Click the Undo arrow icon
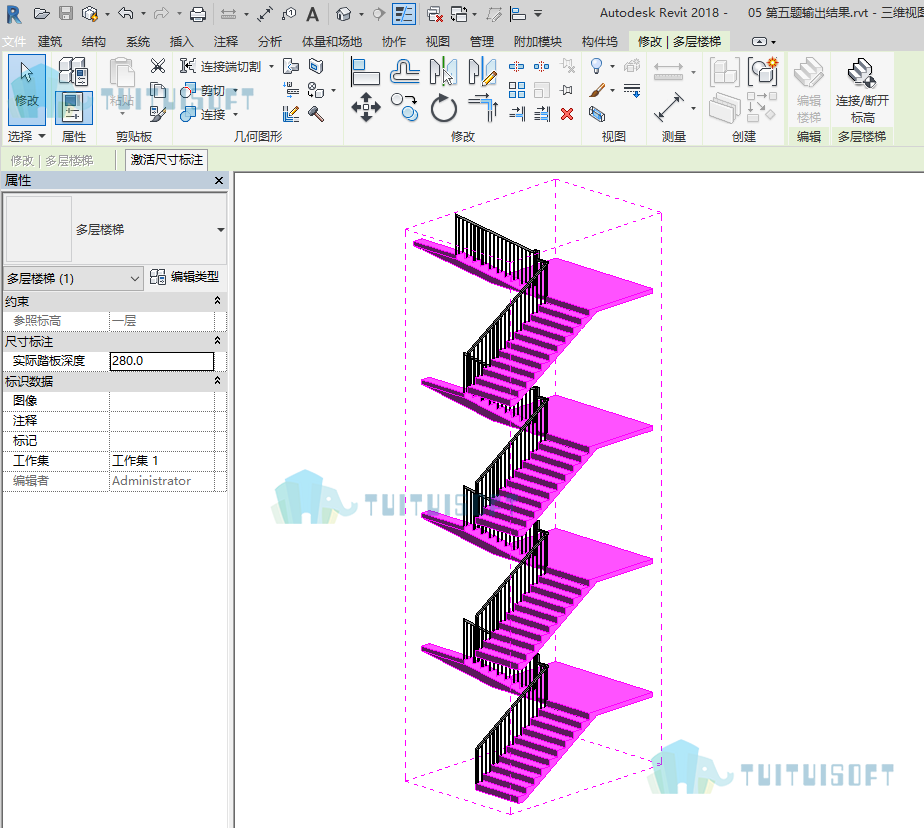924x828 pixels. coord(125,14)
